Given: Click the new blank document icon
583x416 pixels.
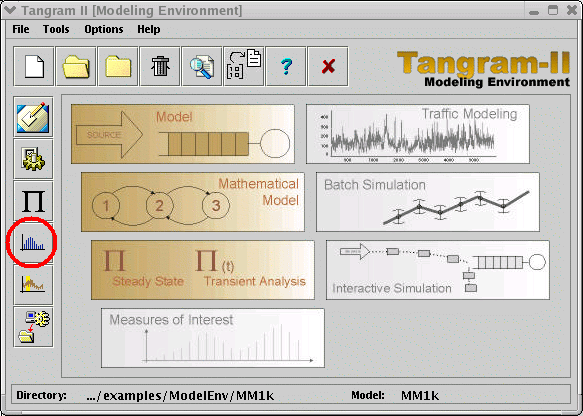Looking at the screenshot, I should click(34, 67).
